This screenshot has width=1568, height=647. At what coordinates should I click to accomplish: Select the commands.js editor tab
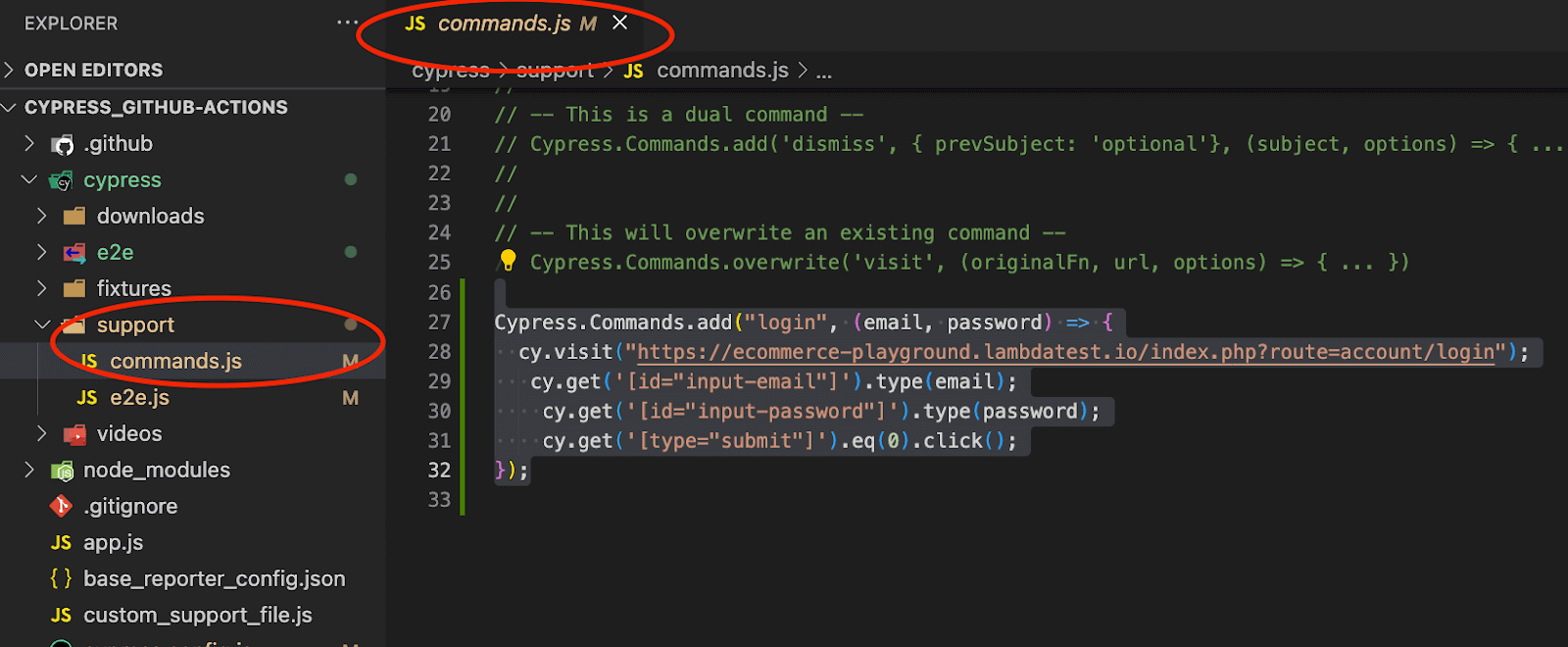tap(516, 24)
